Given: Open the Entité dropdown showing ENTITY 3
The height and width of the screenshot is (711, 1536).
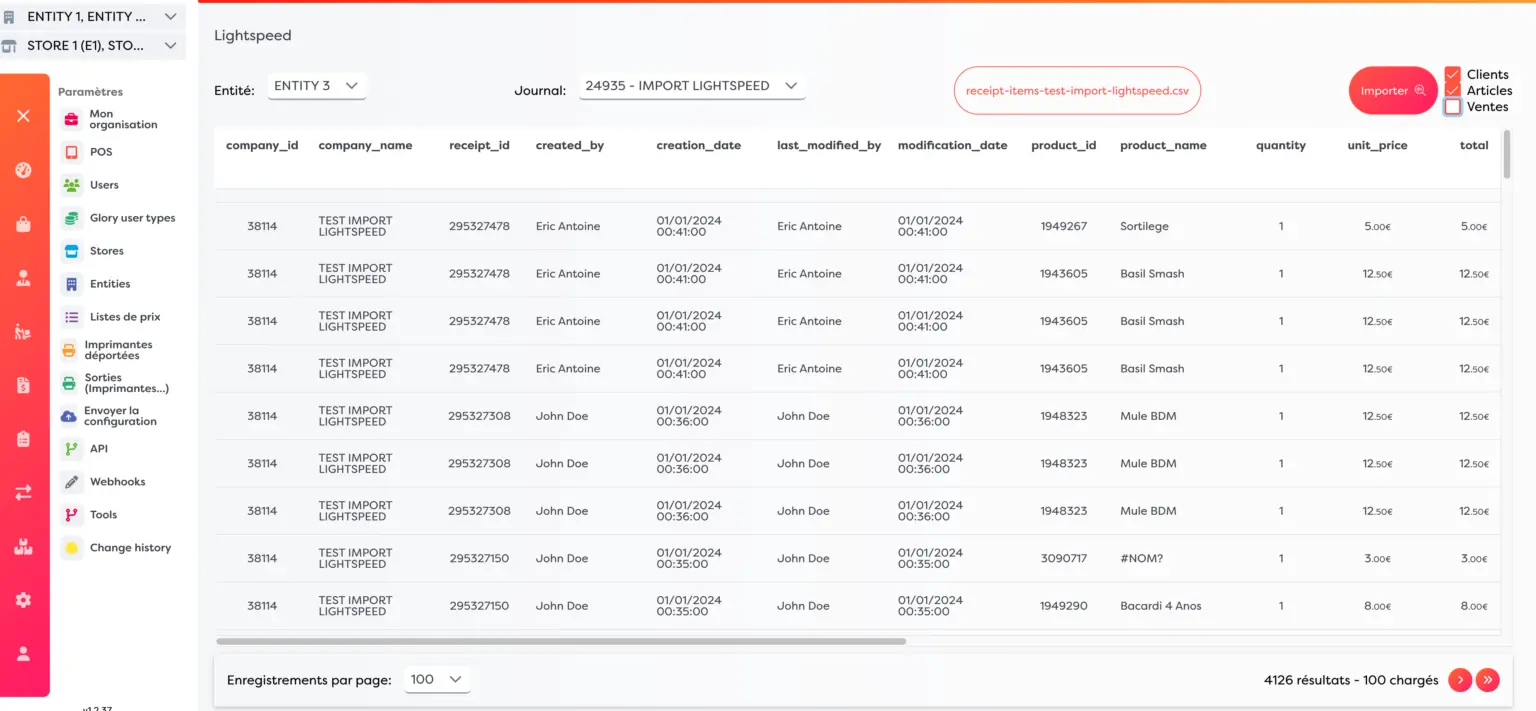Looking at the screenshot, I should pos(317,86).
